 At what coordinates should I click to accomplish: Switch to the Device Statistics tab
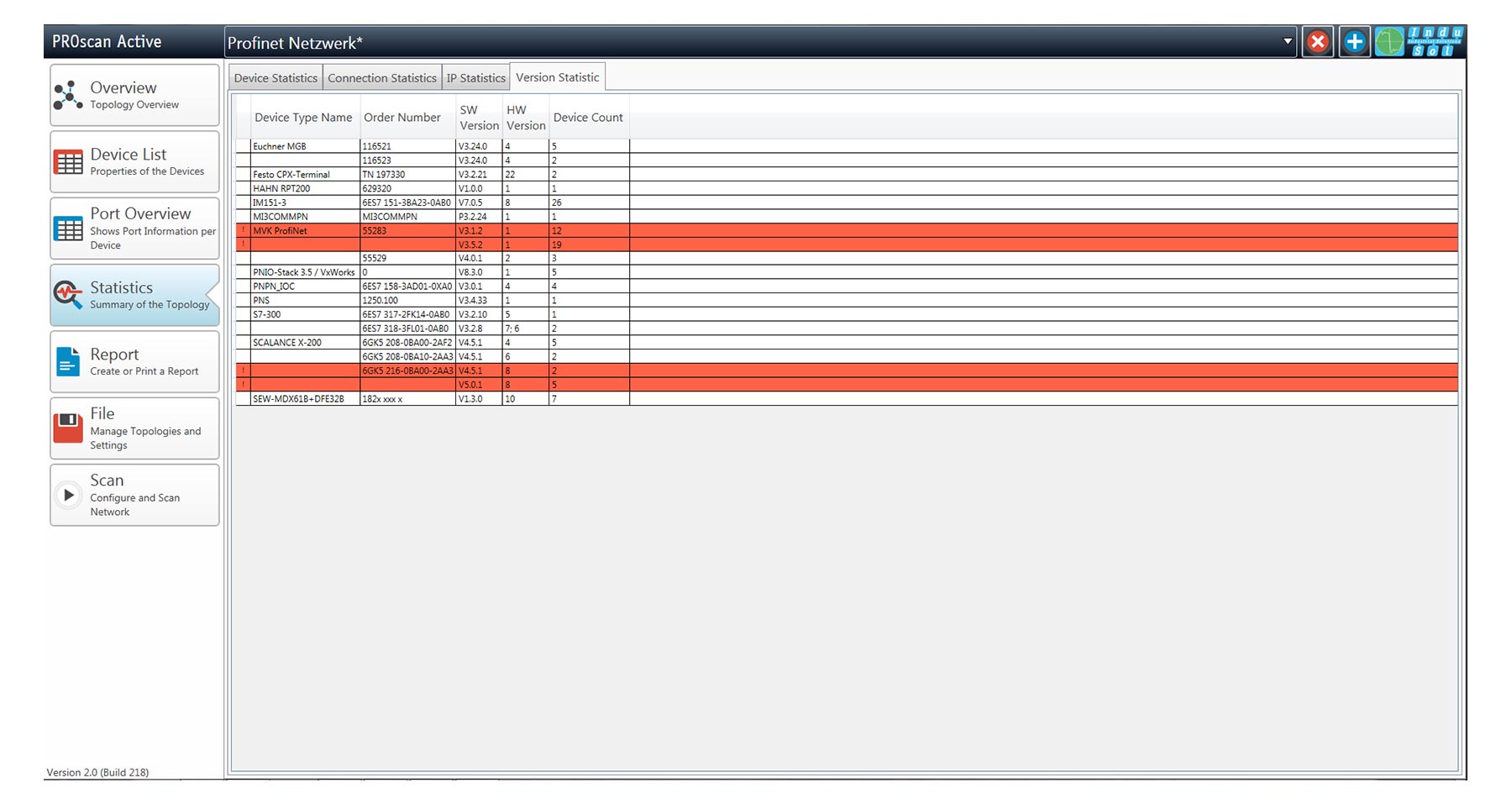tap(276, 78)
